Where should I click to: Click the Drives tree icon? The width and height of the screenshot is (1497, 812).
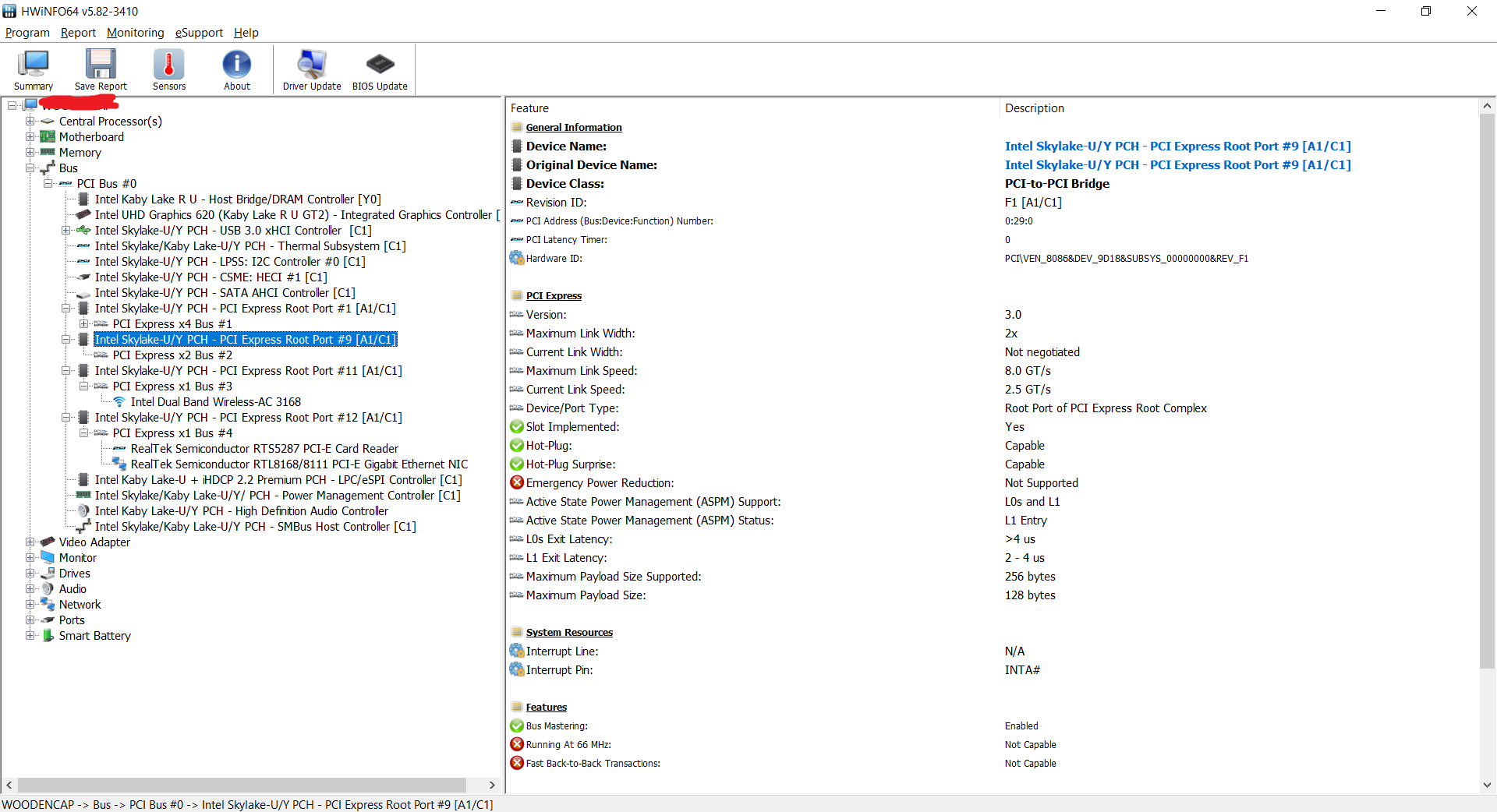click(x=48, y=574)
